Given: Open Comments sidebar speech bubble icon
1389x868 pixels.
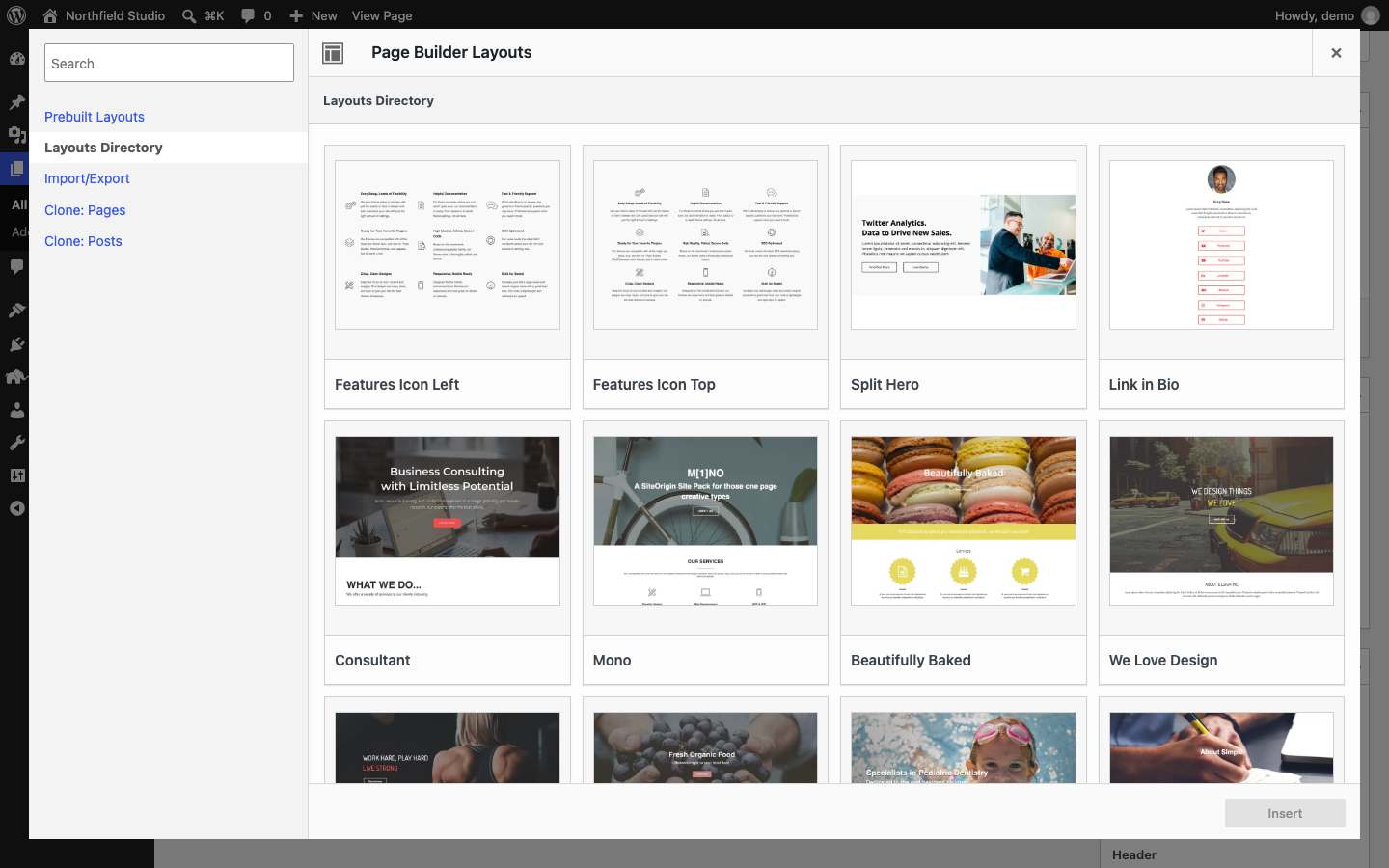Looking at the screenshot, I should click(16, 266).
